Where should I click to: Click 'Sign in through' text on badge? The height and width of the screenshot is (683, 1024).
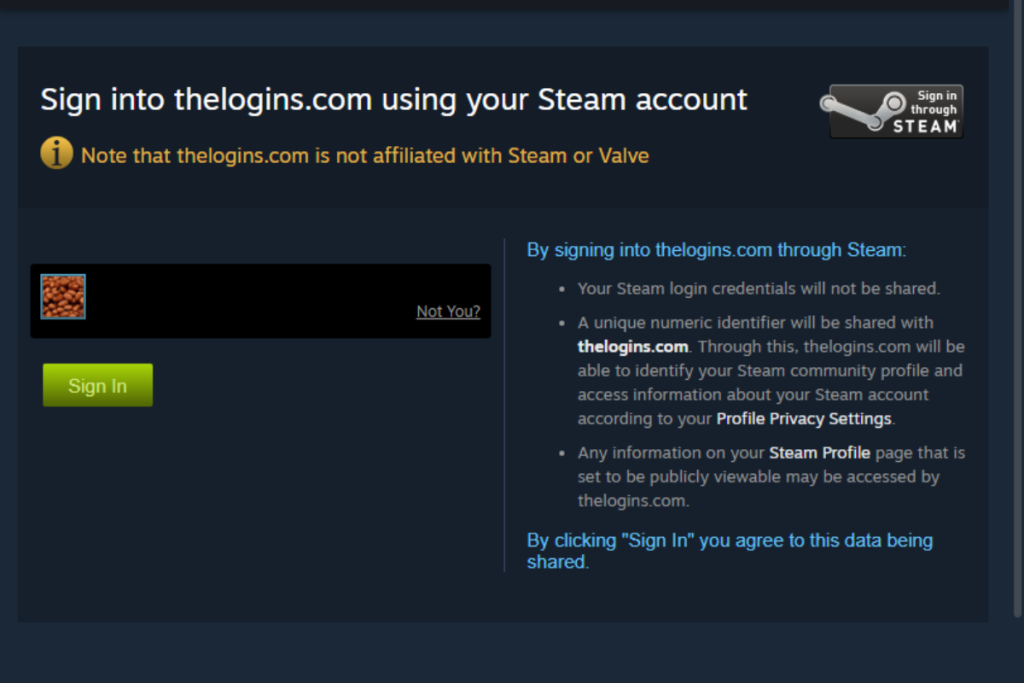(x=934, y=103)
